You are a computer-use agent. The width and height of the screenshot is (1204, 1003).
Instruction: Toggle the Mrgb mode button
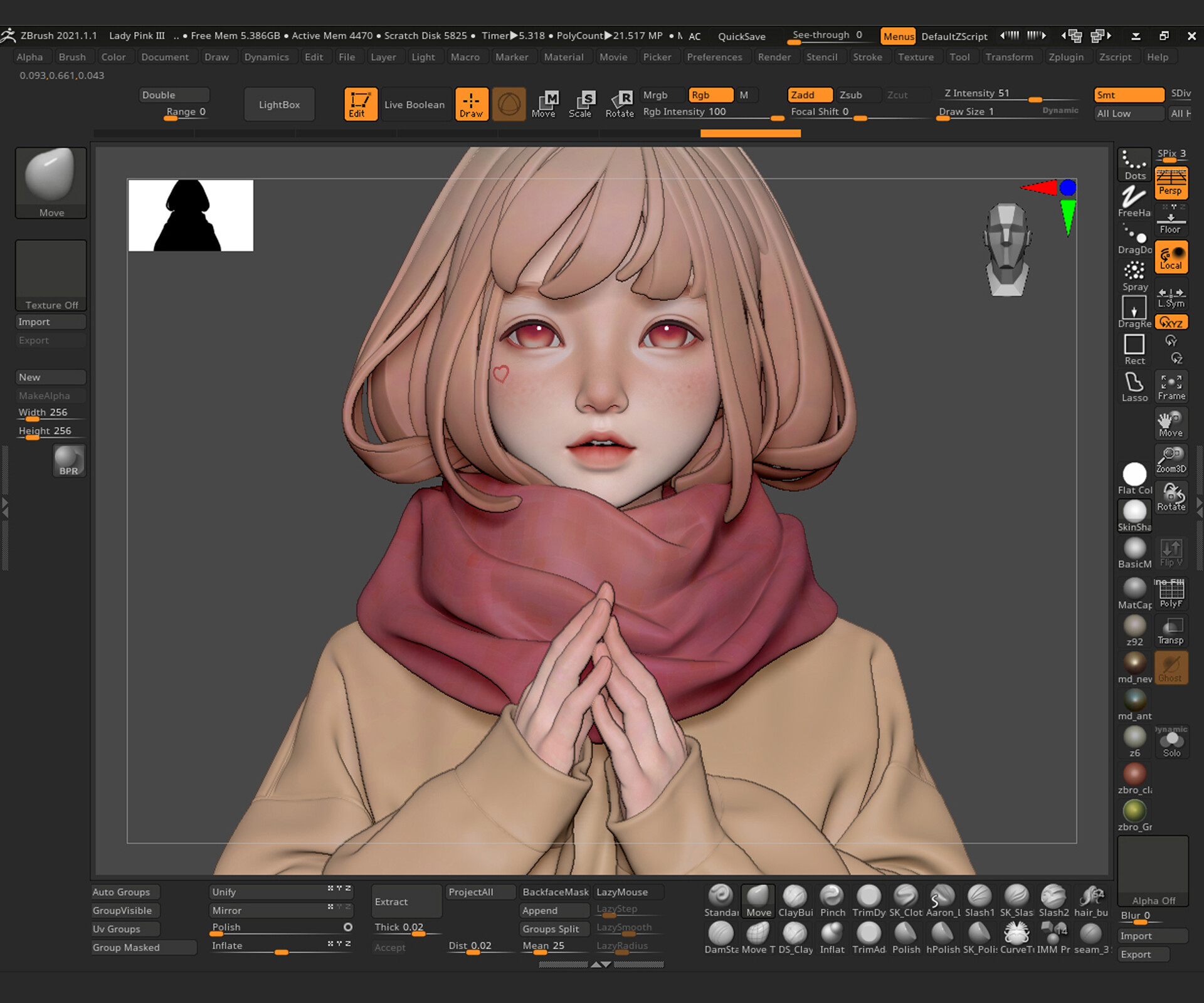click(x=663, y=95)
